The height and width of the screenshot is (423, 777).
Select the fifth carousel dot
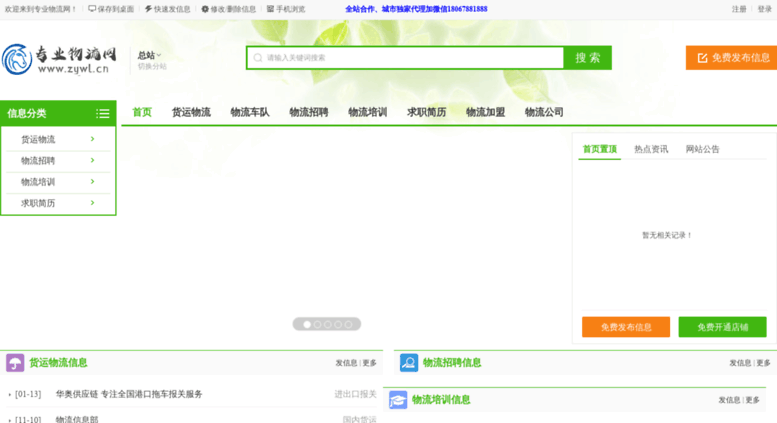pyautogui.click(x=348, y=324)
